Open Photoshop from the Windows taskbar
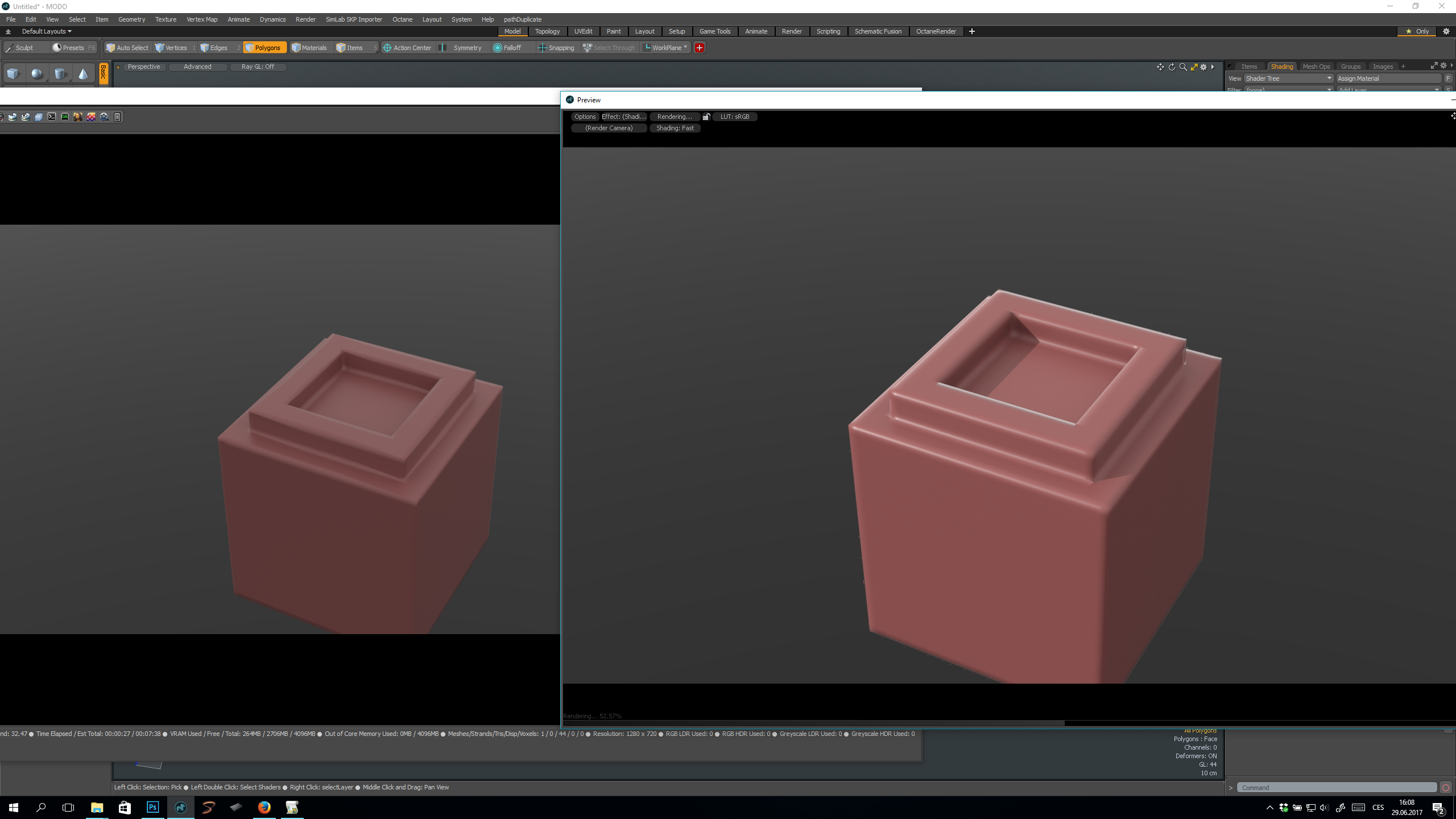The height and width of the screenshot is (819, 1456). (x=152, y=807)
